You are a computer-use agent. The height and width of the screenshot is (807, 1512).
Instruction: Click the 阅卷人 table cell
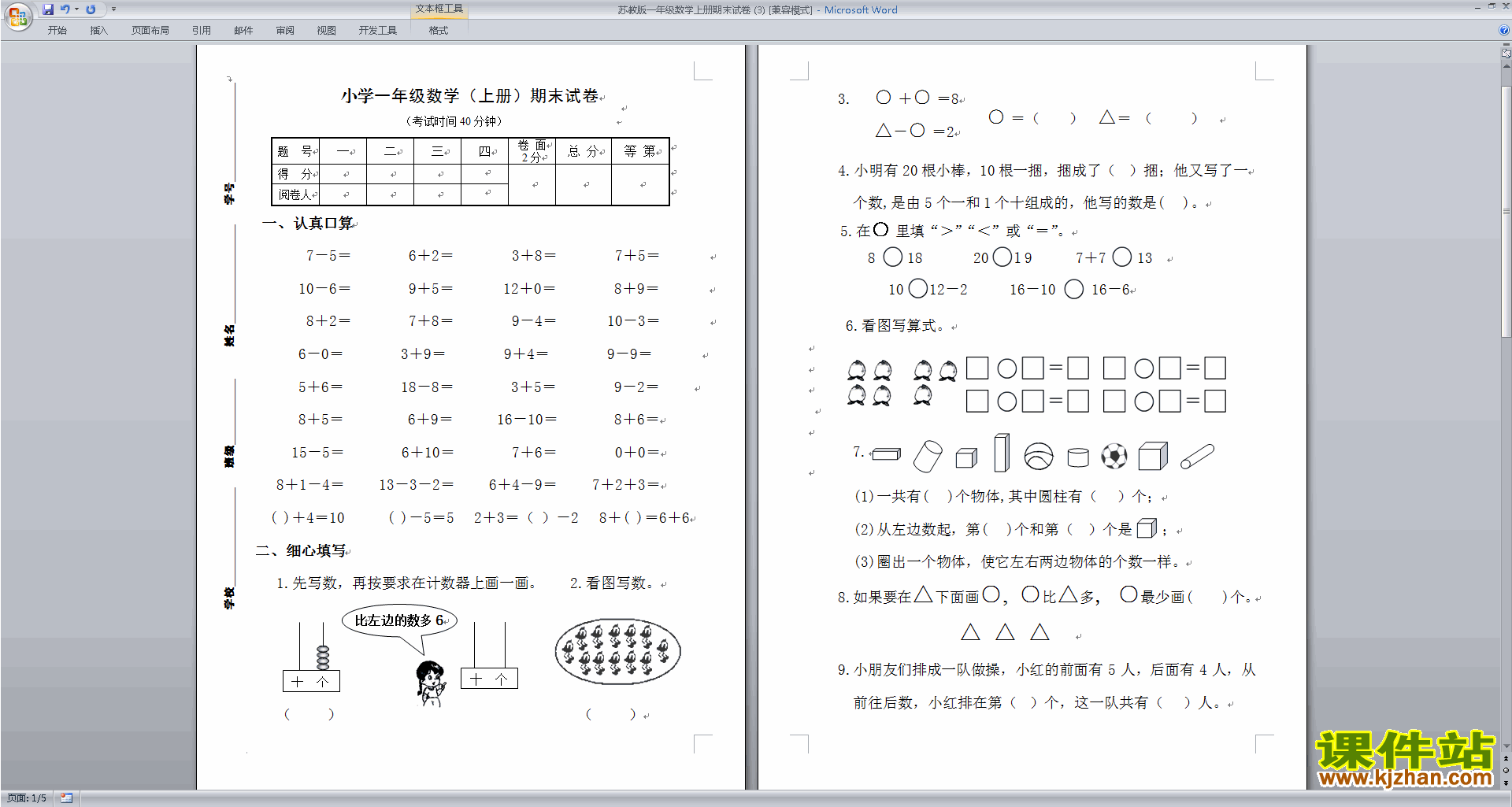pos(295,194)
